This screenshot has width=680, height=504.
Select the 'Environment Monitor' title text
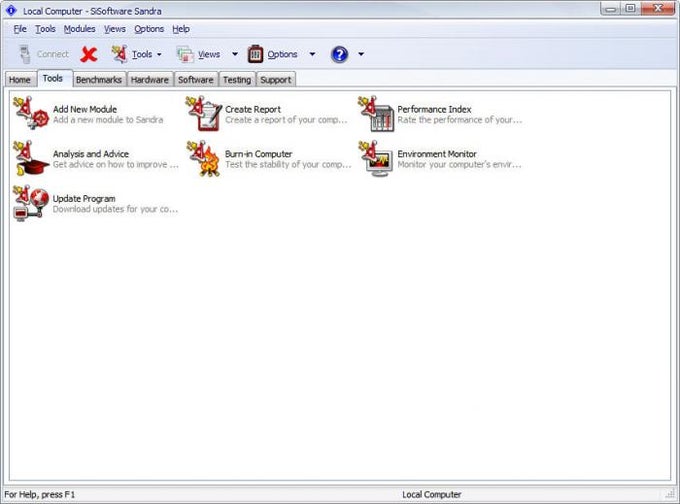[x=437, y=154]
